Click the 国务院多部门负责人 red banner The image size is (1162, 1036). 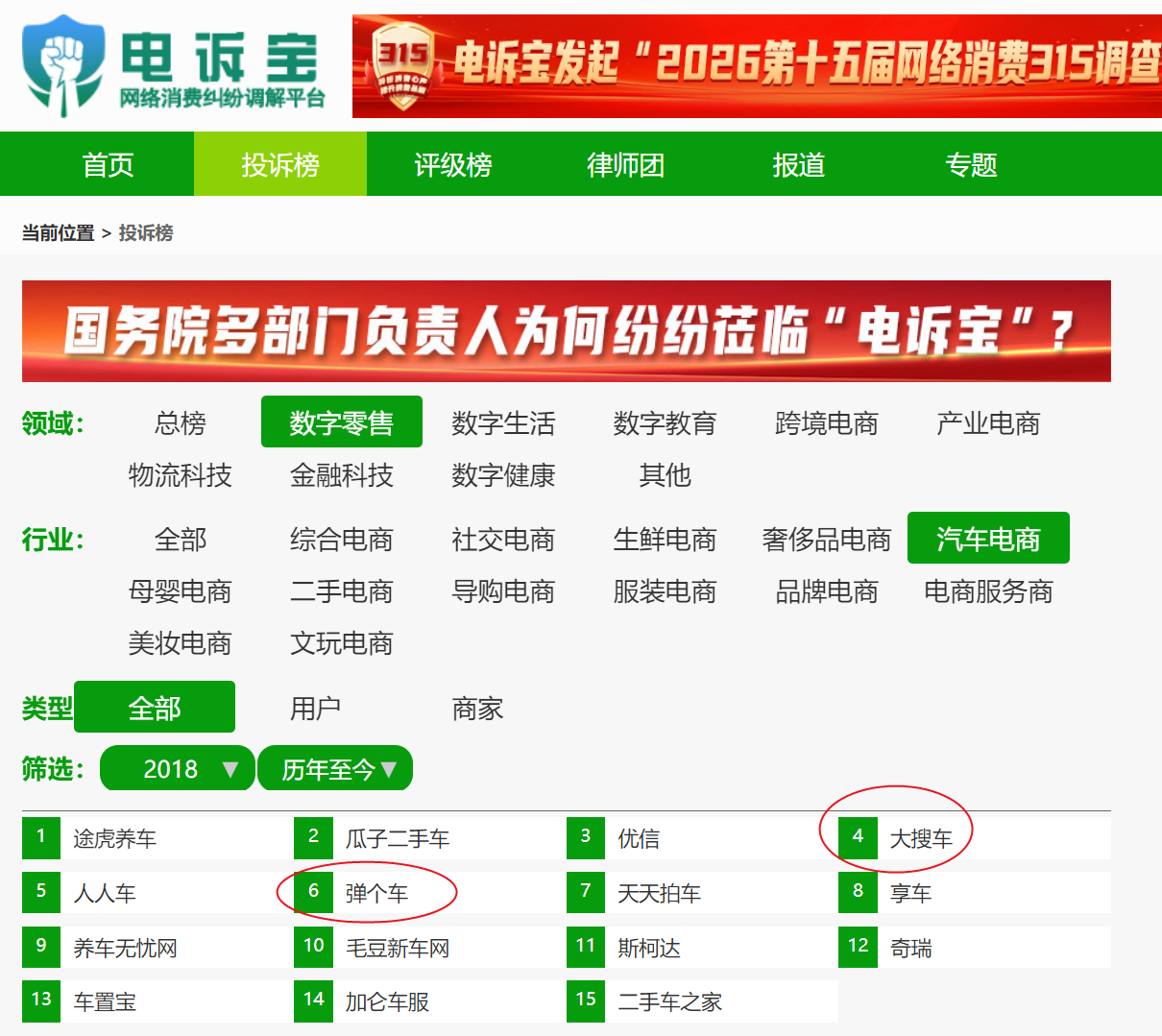[x=566, y=331]
